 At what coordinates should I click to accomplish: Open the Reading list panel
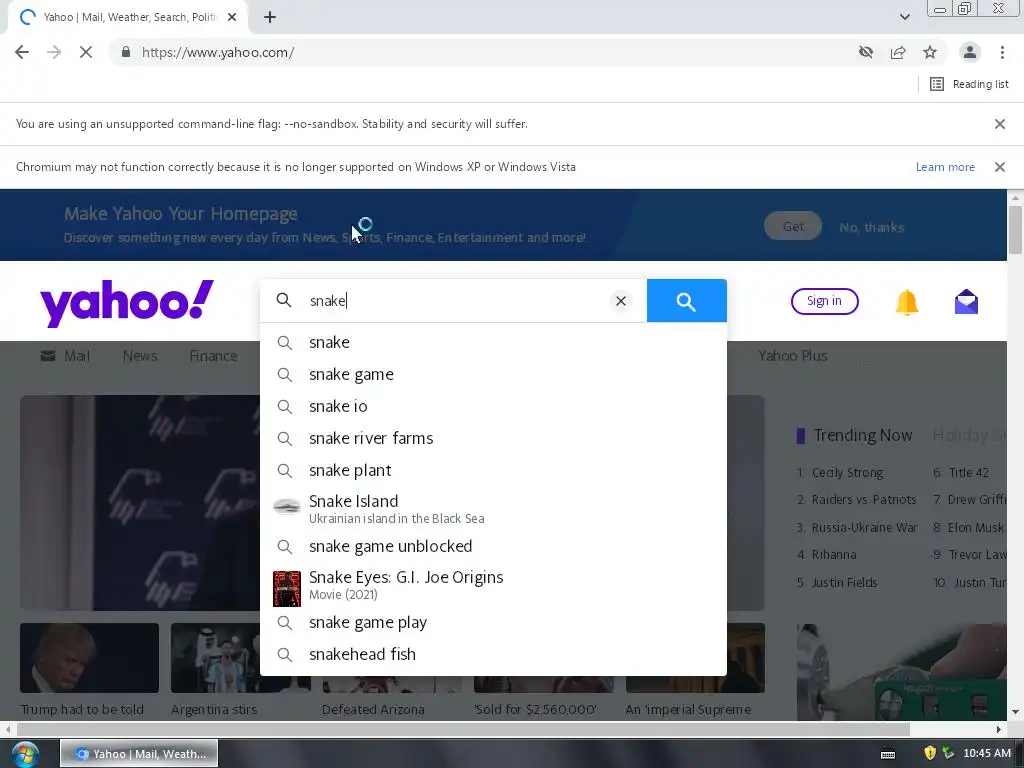(x=969, y=84)
